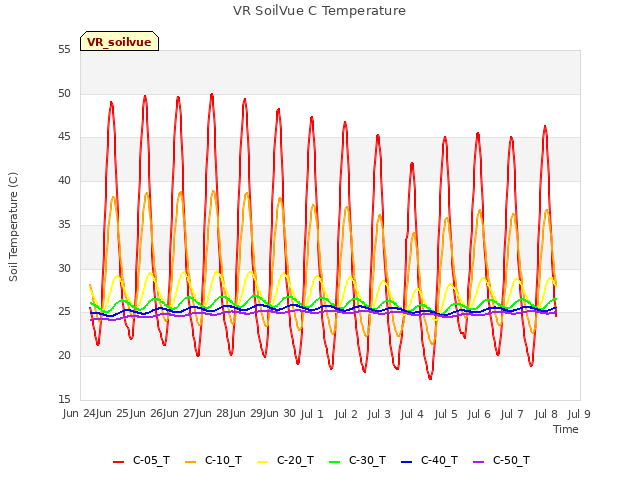The image size is (640, 480).
Task: Click the 35 y-axis tick label
Action: click(64, 224)
